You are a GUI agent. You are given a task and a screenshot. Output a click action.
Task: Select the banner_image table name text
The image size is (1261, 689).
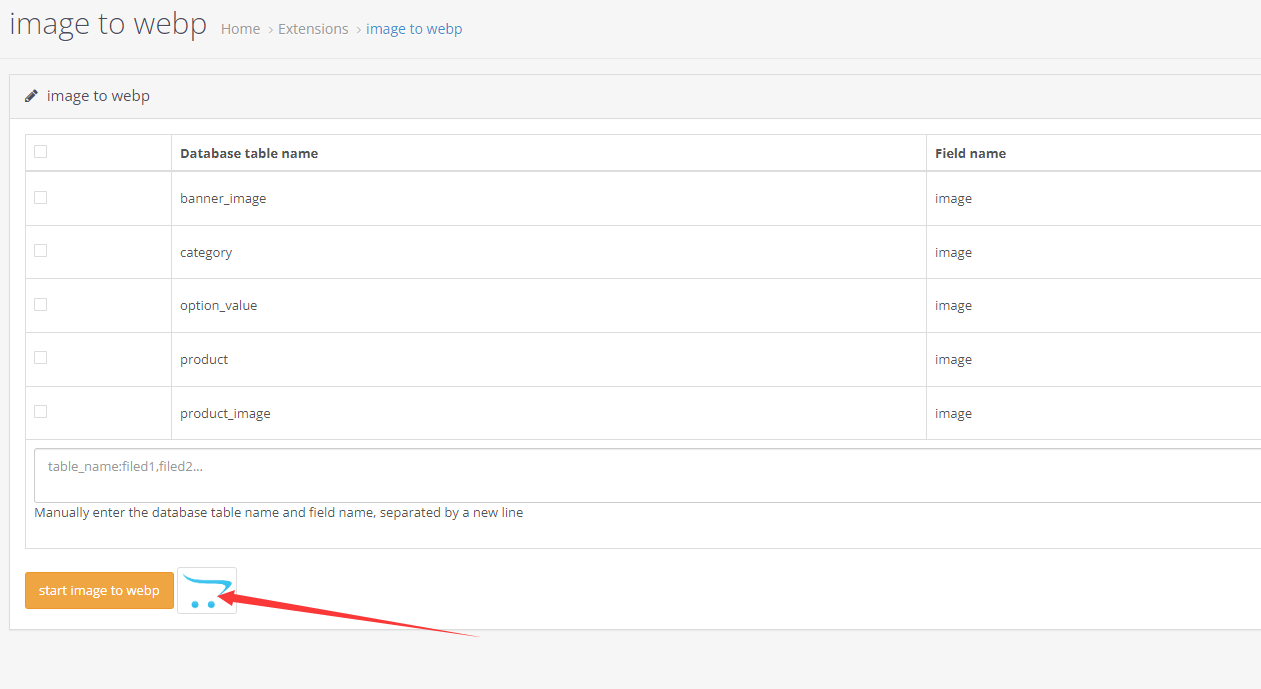(223, 197)
